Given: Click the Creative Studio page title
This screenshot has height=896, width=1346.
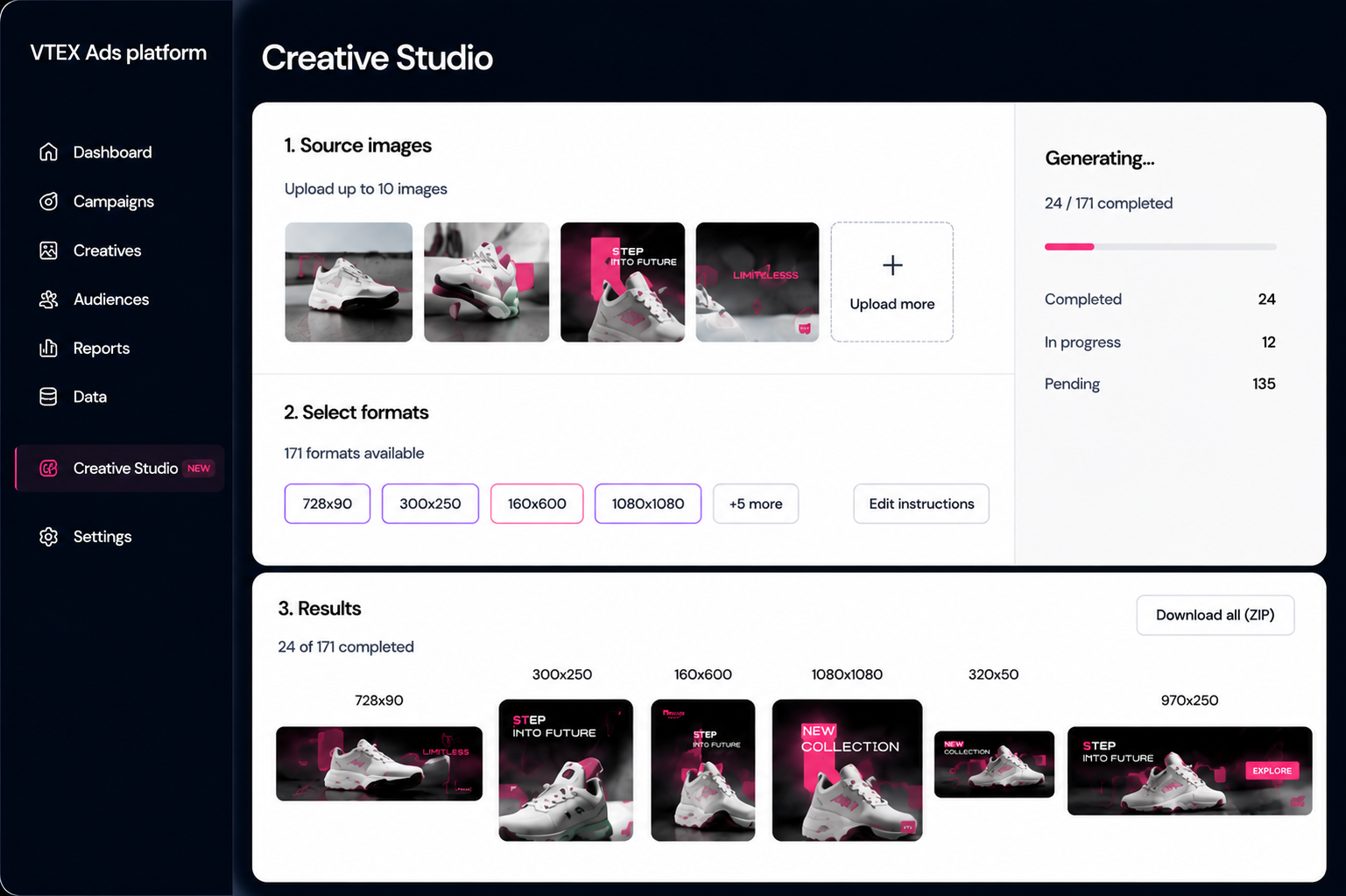Looking at the screenshot, I should 377,58.
